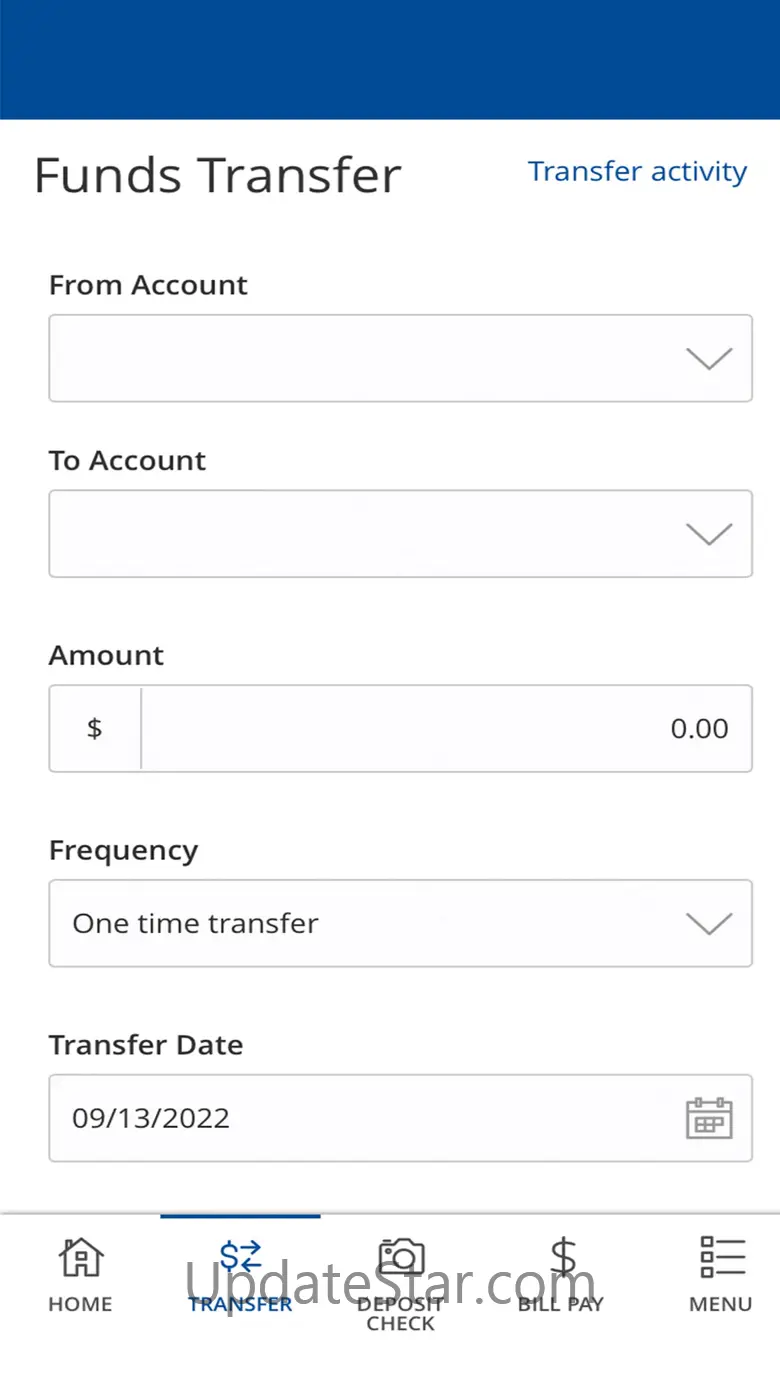This screenshot has width=780, height=1387.
Task: Open the Menu list icon
Action: point(722,1257)
